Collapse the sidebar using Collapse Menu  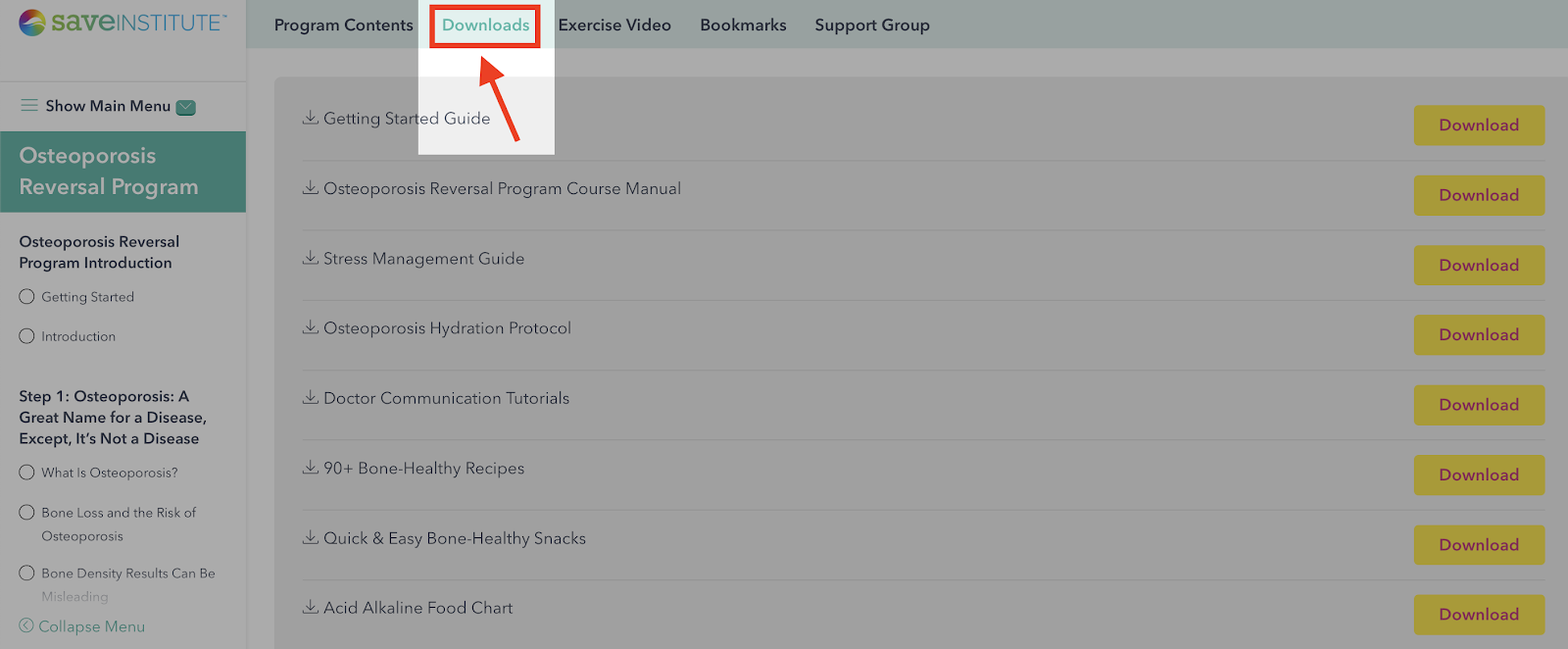coord(82,625)
